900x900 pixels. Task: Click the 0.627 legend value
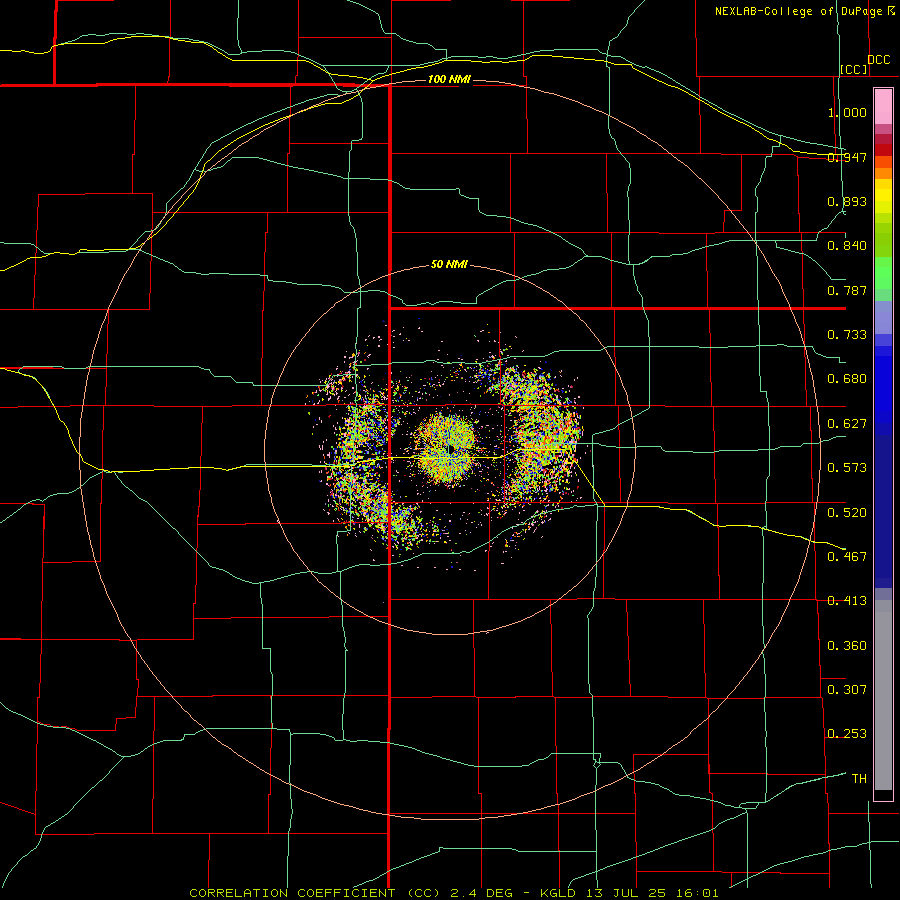pos(847,424)
